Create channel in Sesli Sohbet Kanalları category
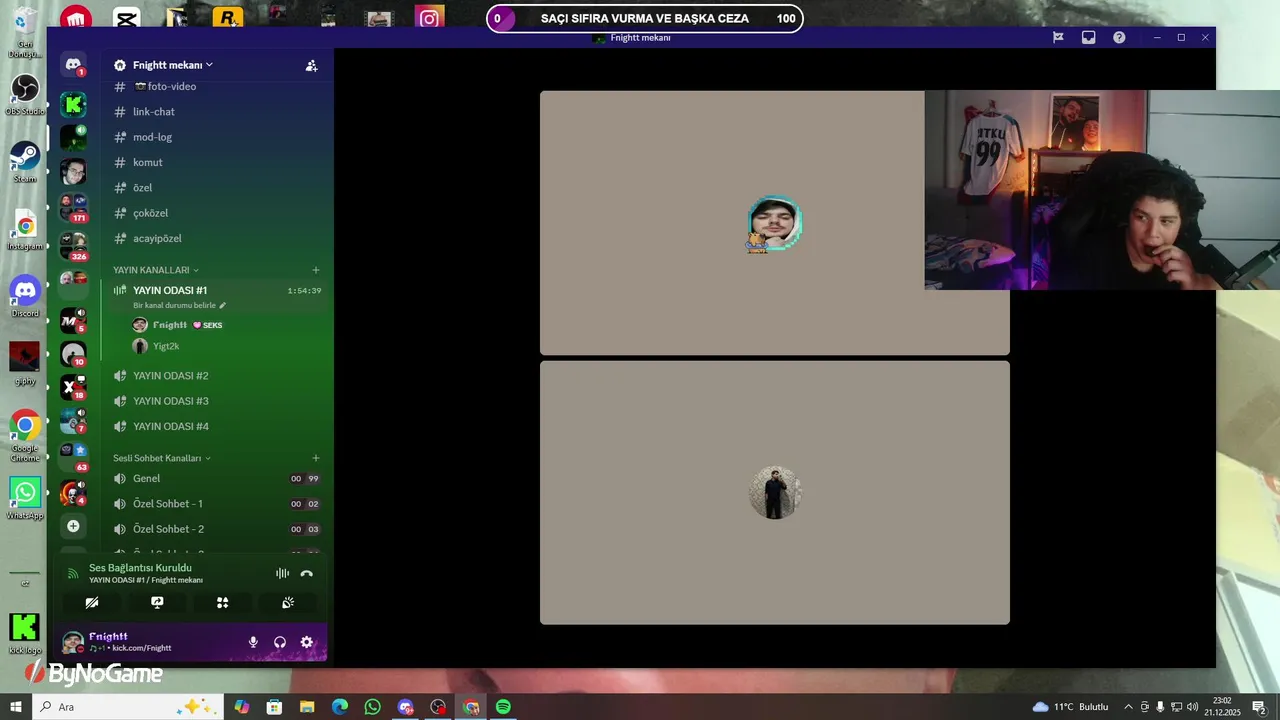 click(316, 458)
